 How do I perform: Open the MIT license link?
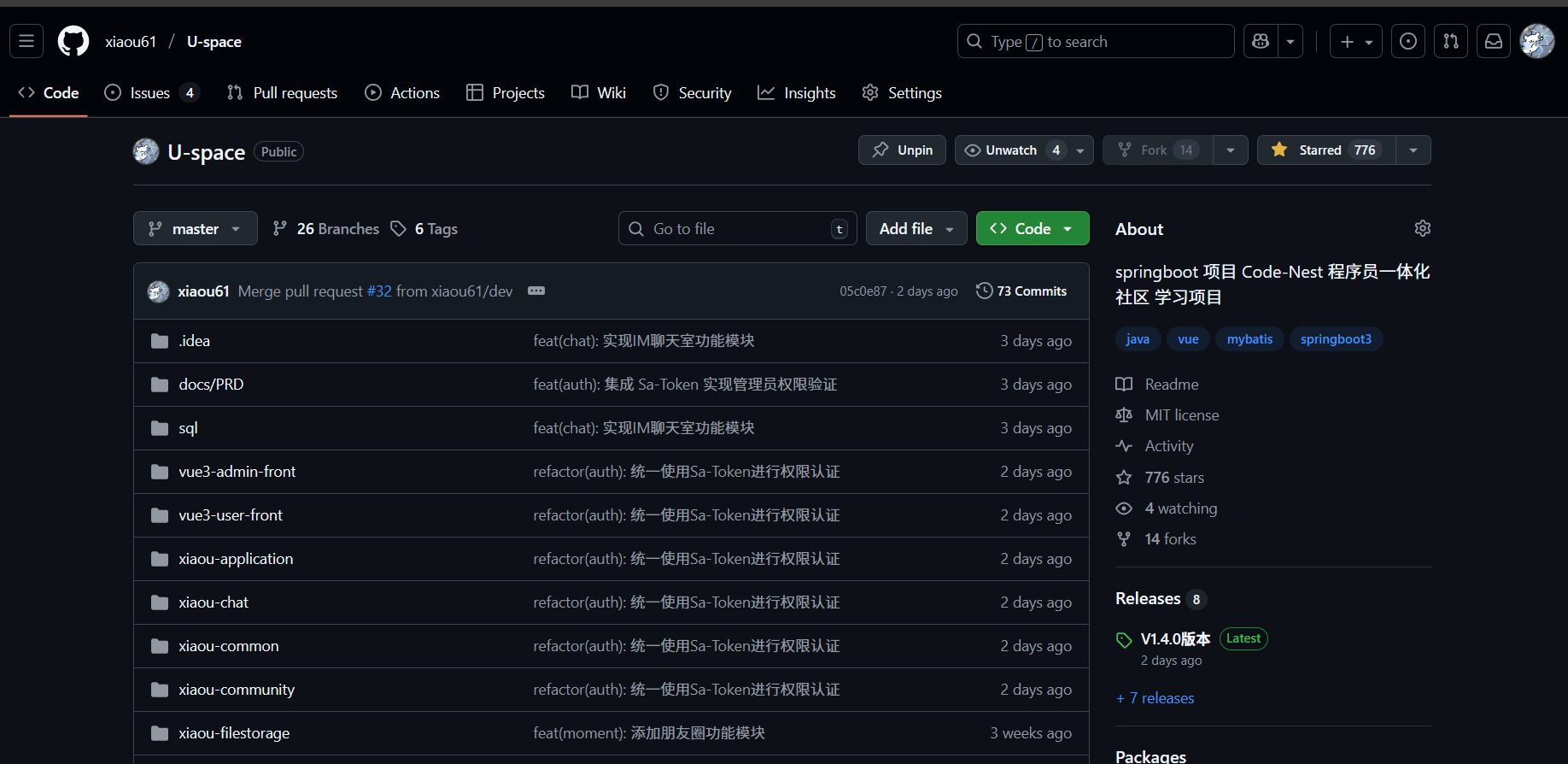coord(1167,415)
